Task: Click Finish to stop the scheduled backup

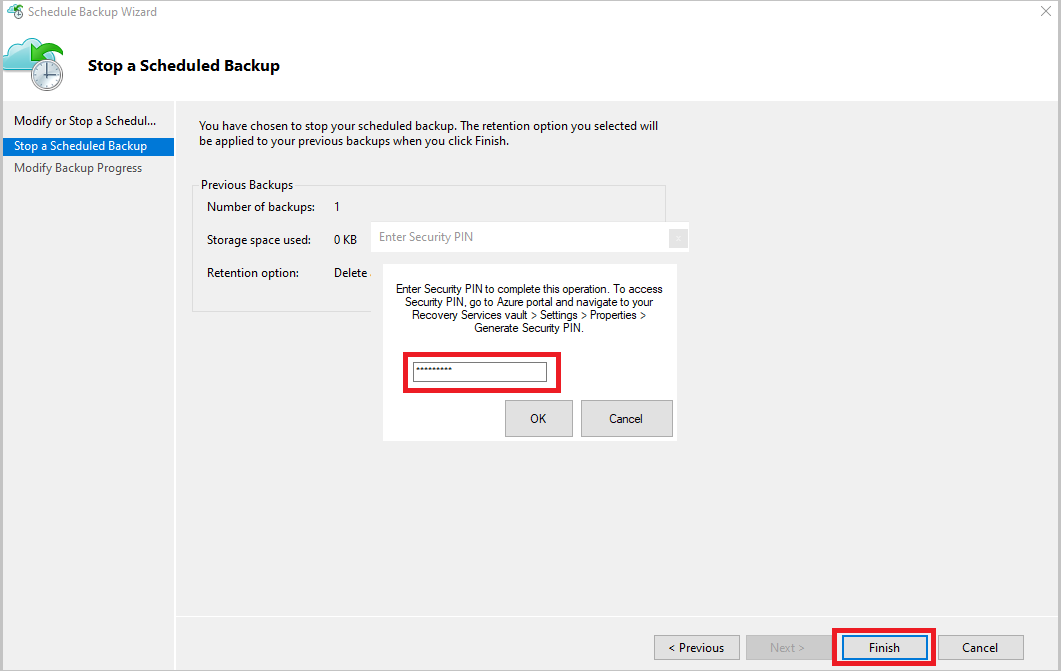Action: pos(883,647)
